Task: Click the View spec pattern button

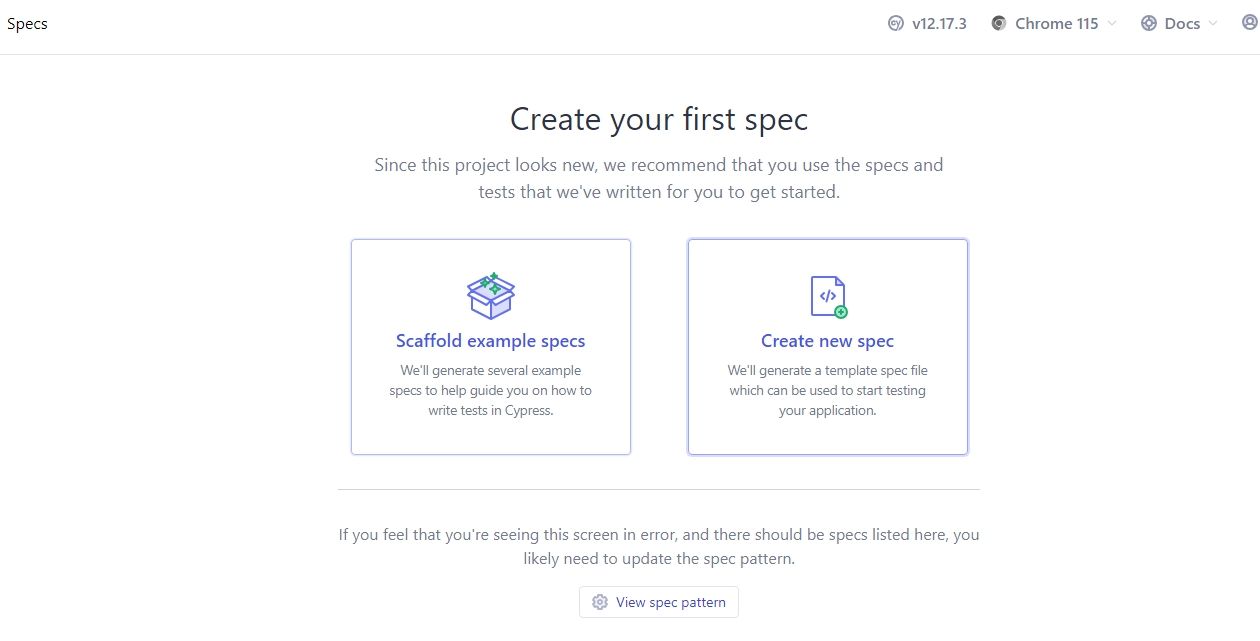Action: click(658, 601)
